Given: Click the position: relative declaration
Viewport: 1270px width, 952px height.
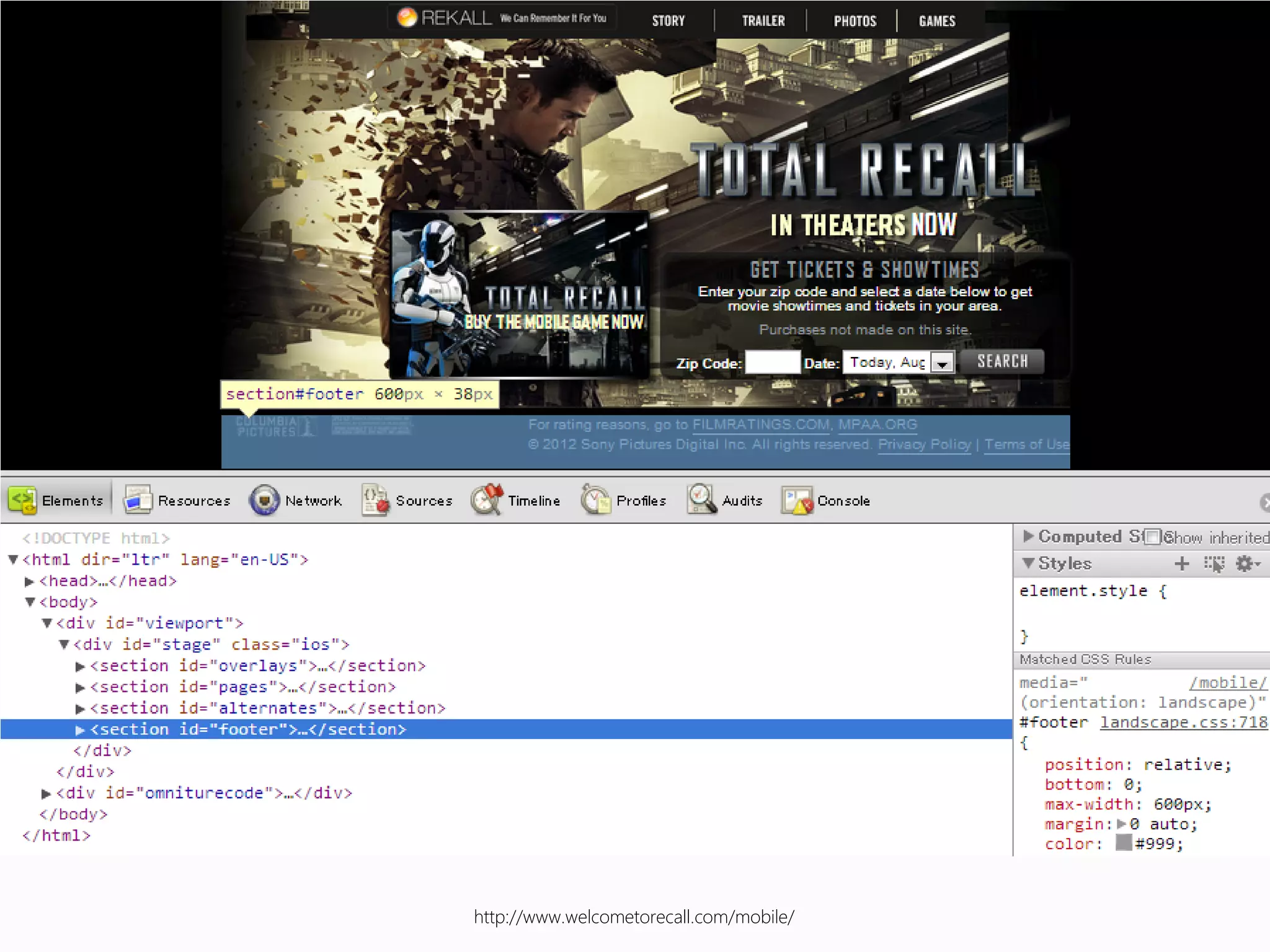Looking at the screenshot, I should pyautogui.click(x=1138, y=764).
